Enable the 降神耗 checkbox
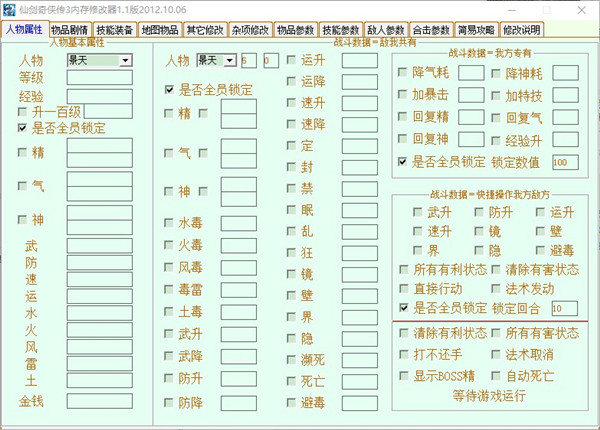The width and height of the screenshot is (600, 430). tap(496, 73)
